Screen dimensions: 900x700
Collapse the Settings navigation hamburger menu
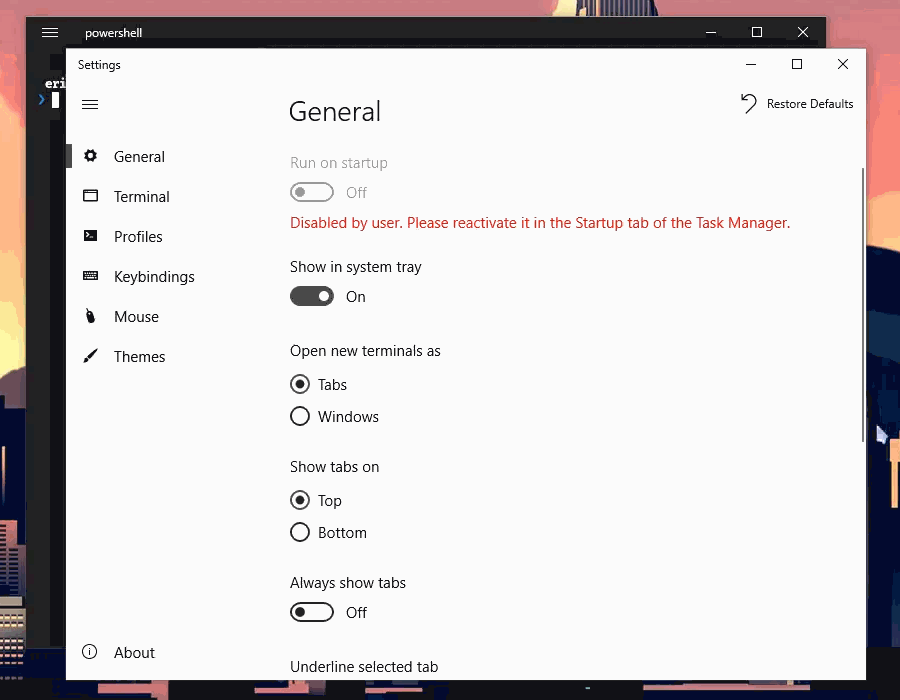click(x=90, y=104)
